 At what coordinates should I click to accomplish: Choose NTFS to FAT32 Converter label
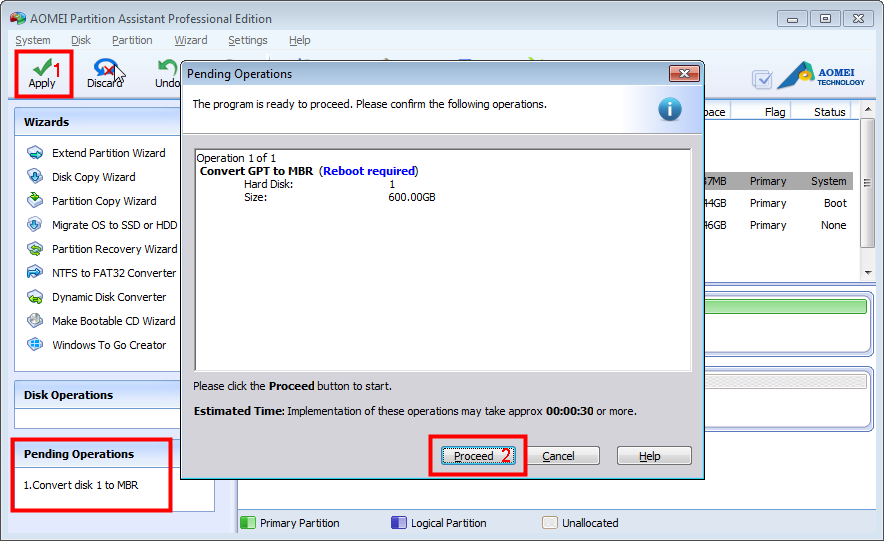[x=114, y=273]
